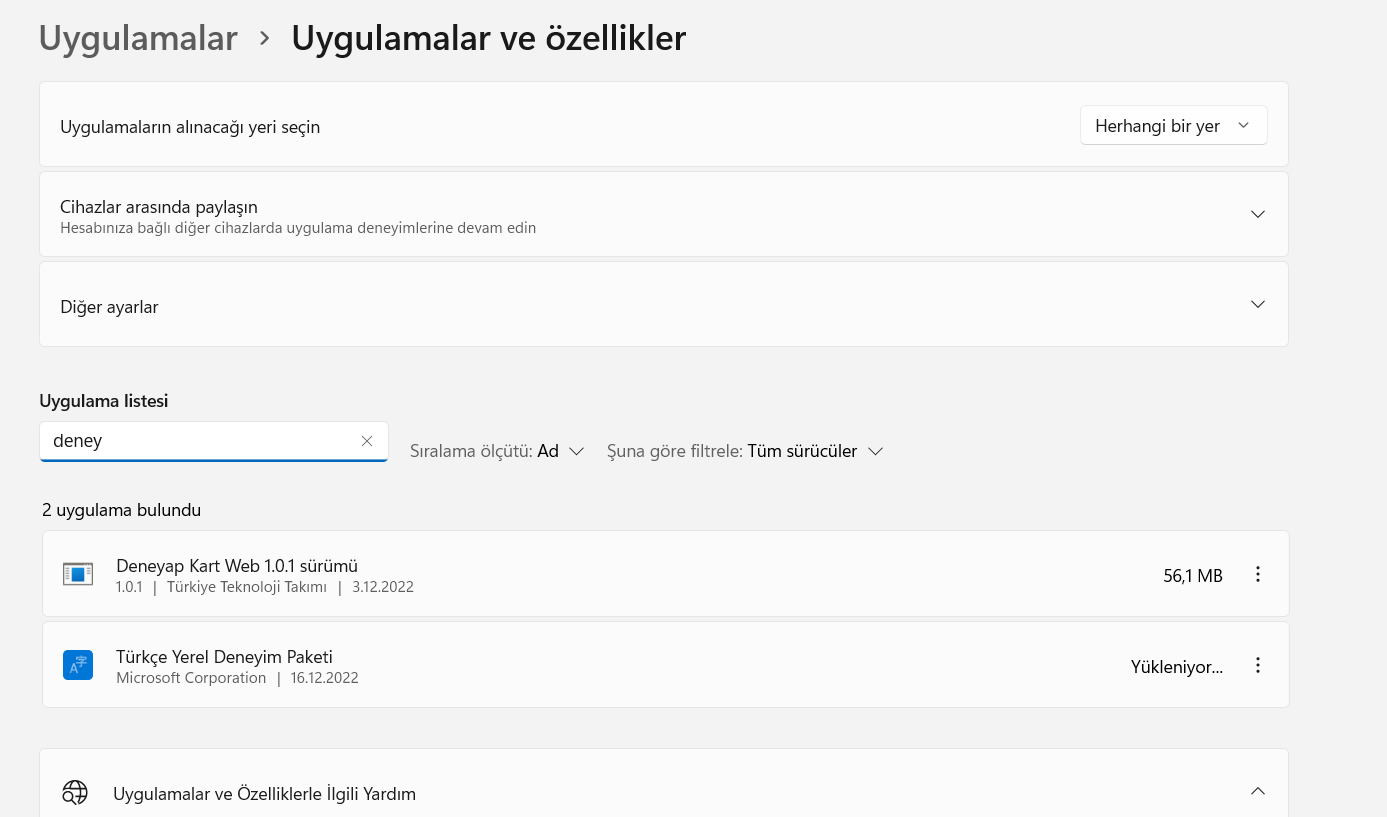Click the globe help icon
Viewport: 1387px width, 817px height.
(75, 793)
